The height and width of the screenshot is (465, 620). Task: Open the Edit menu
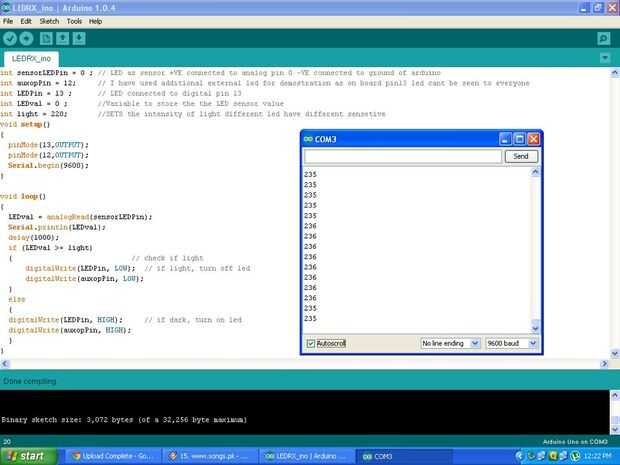(26, 21)
